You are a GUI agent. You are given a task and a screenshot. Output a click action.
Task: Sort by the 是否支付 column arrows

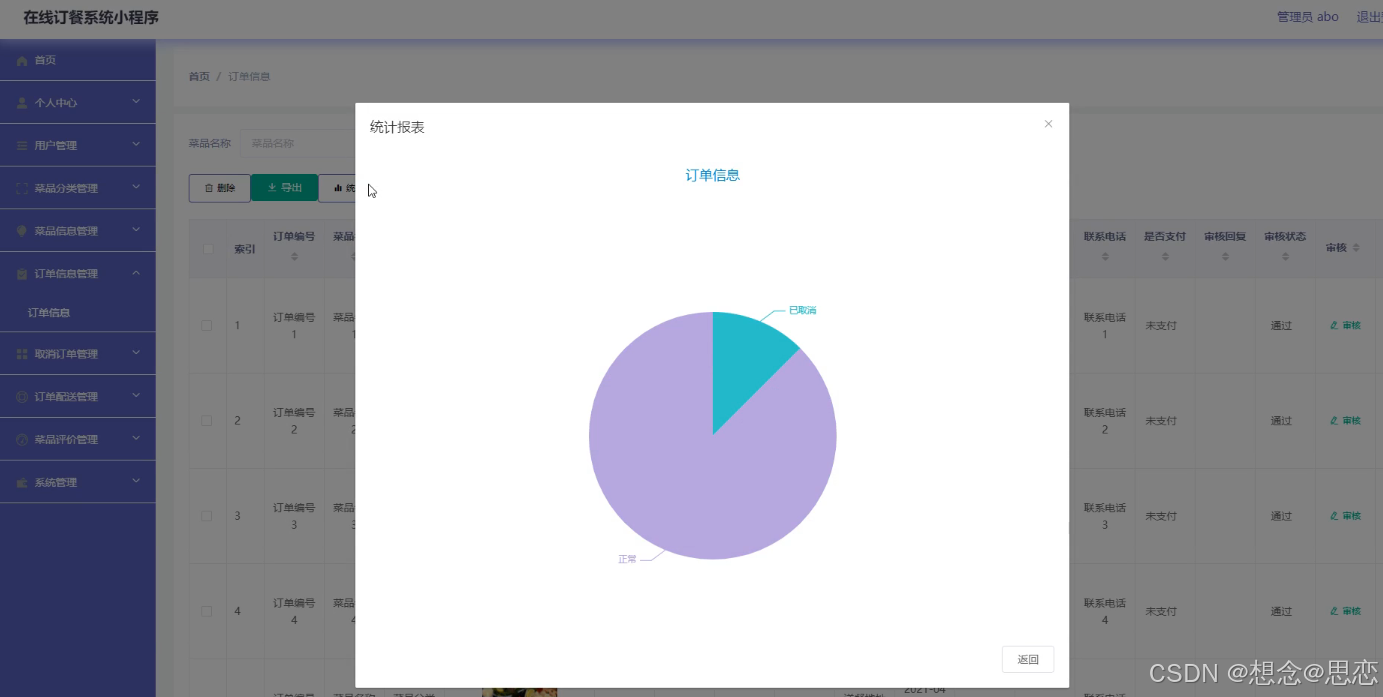[1165, 257]
